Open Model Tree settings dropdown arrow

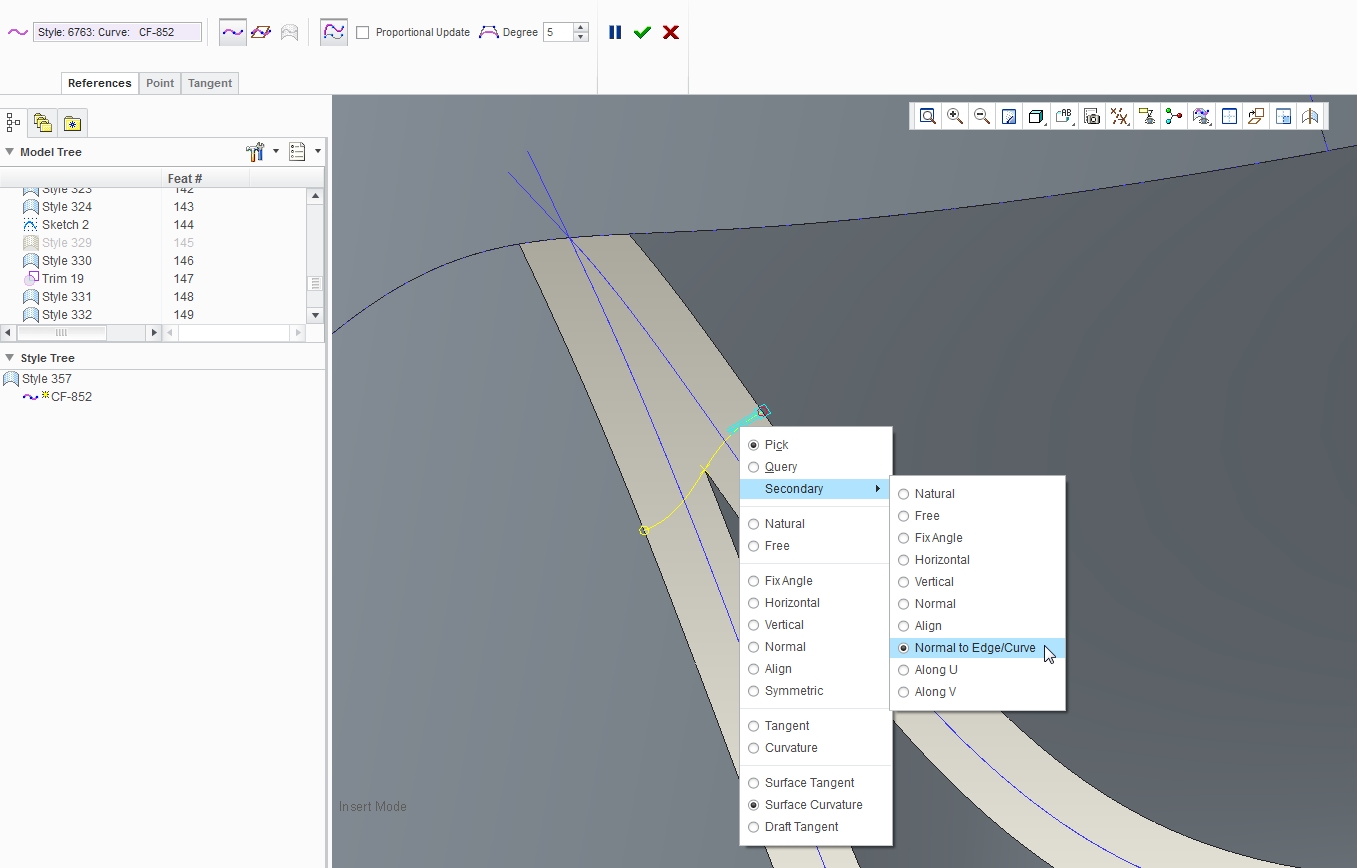[276, 152]
